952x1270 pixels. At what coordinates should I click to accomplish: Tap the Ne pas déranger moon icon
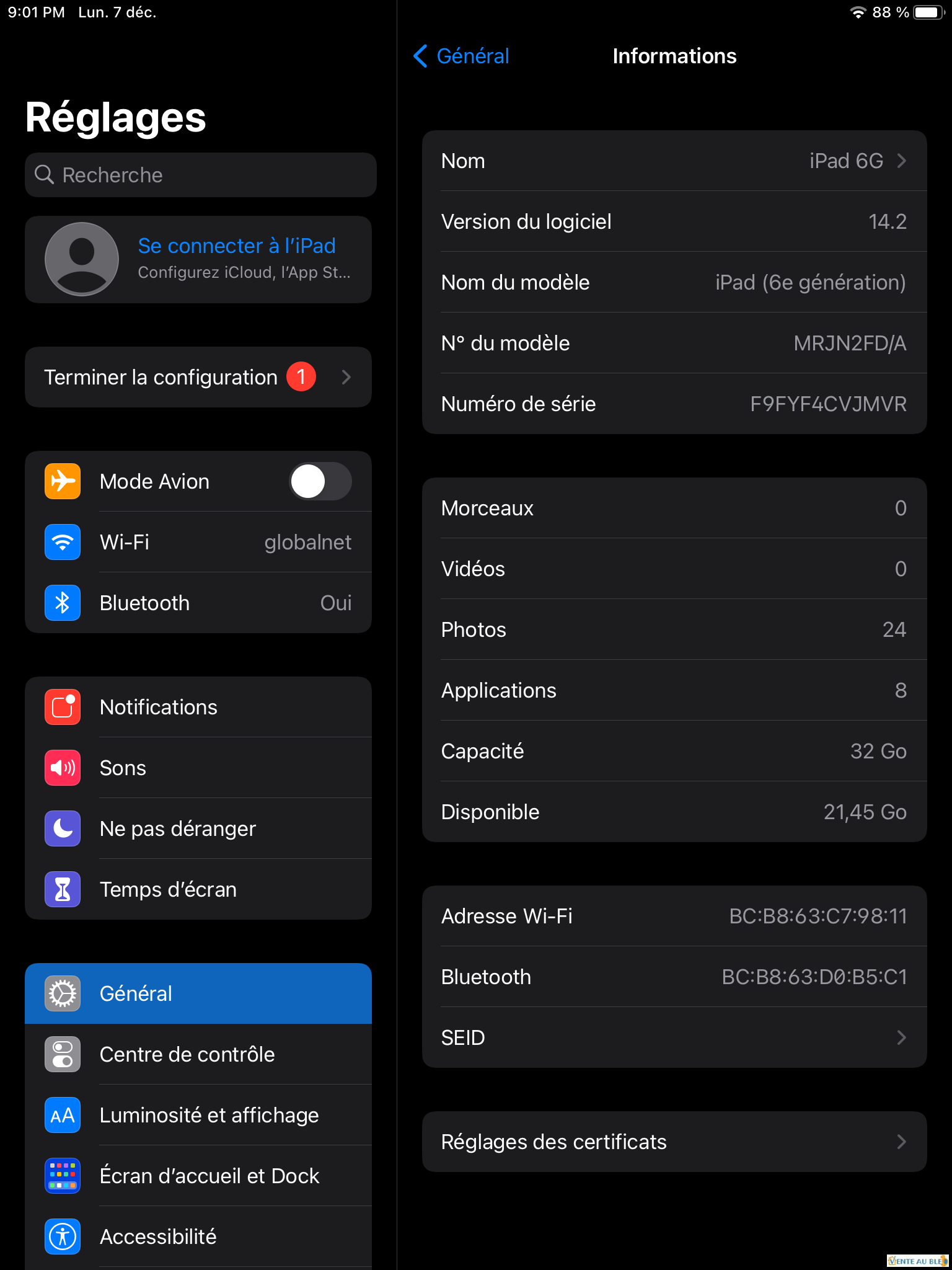click(x=63, y=828)
